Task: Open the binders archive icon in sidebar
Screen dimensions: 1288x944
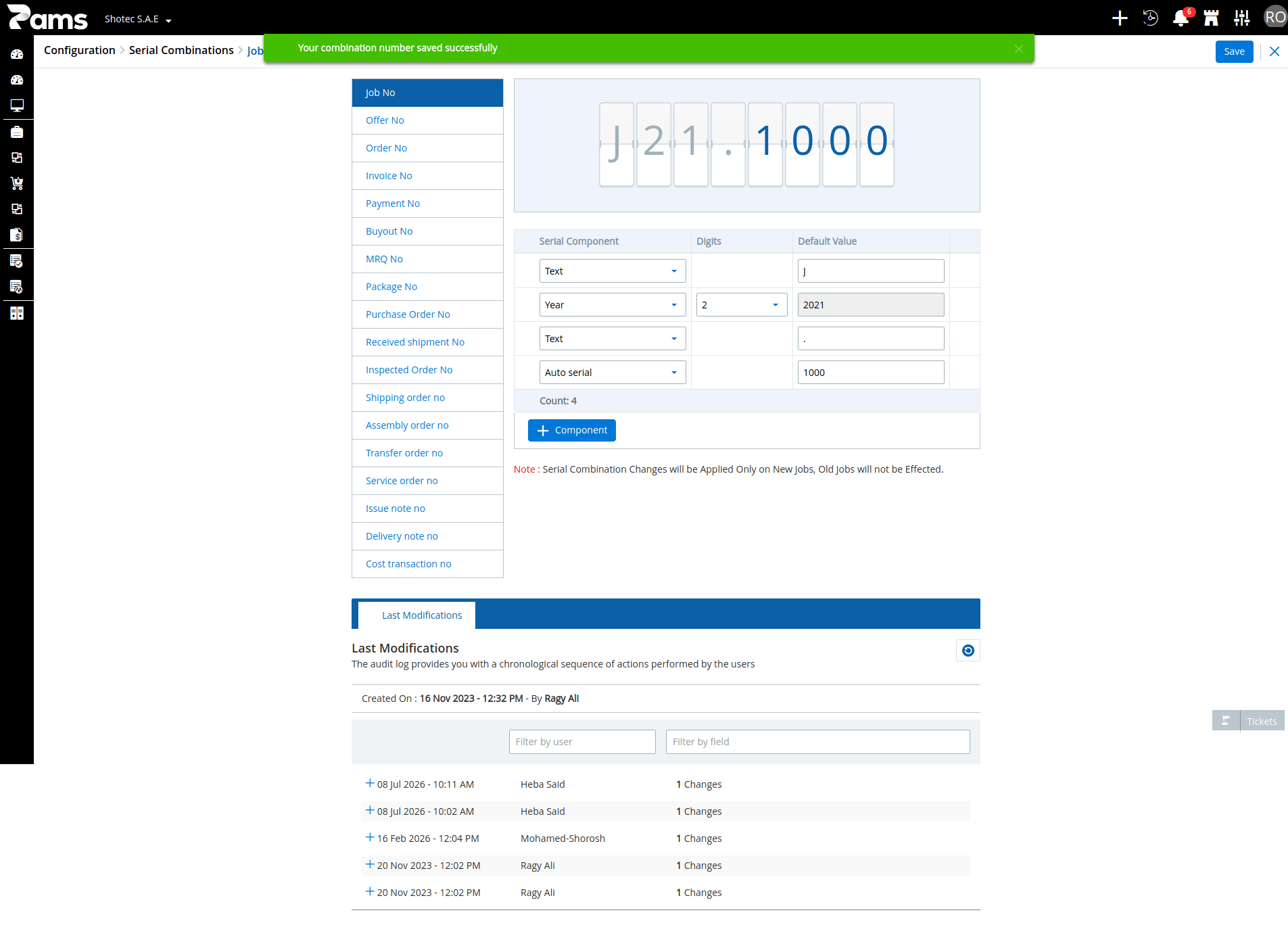Action: pyautogui.click(x=17, y=313)
